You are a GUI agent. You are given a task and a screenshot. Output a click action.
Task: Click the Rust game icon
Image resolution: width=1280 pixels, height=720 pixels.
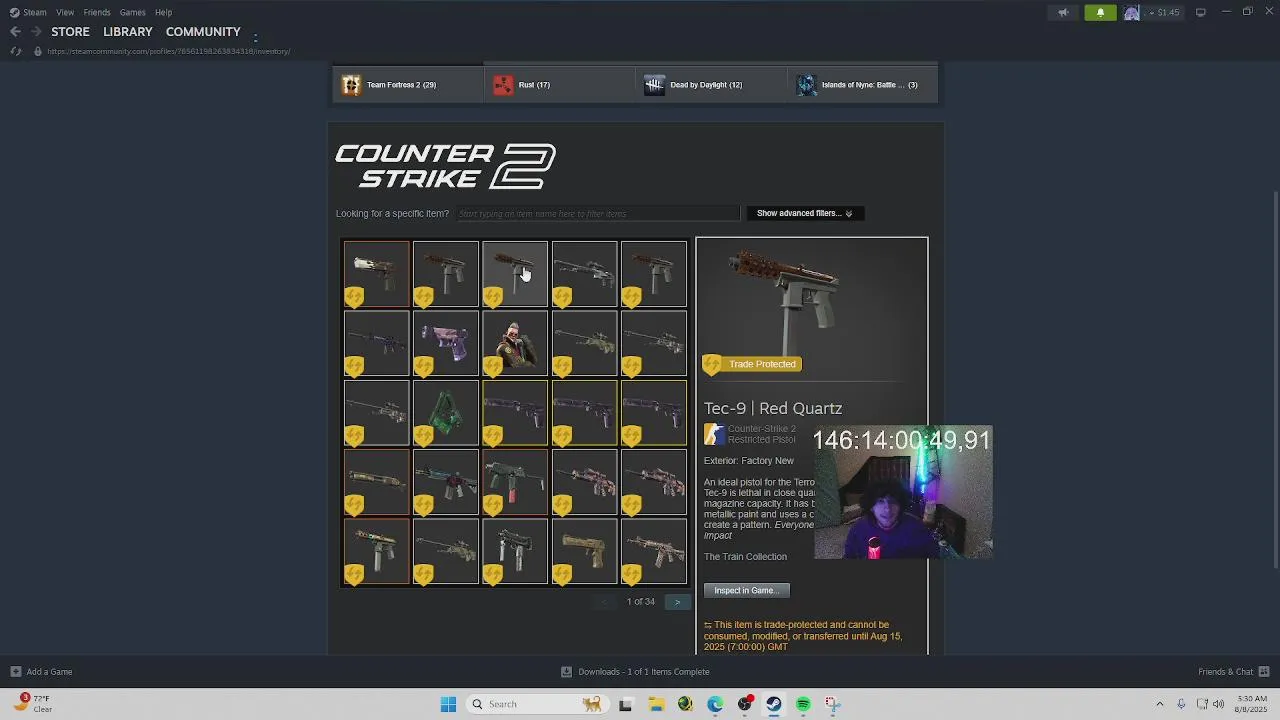503,85
